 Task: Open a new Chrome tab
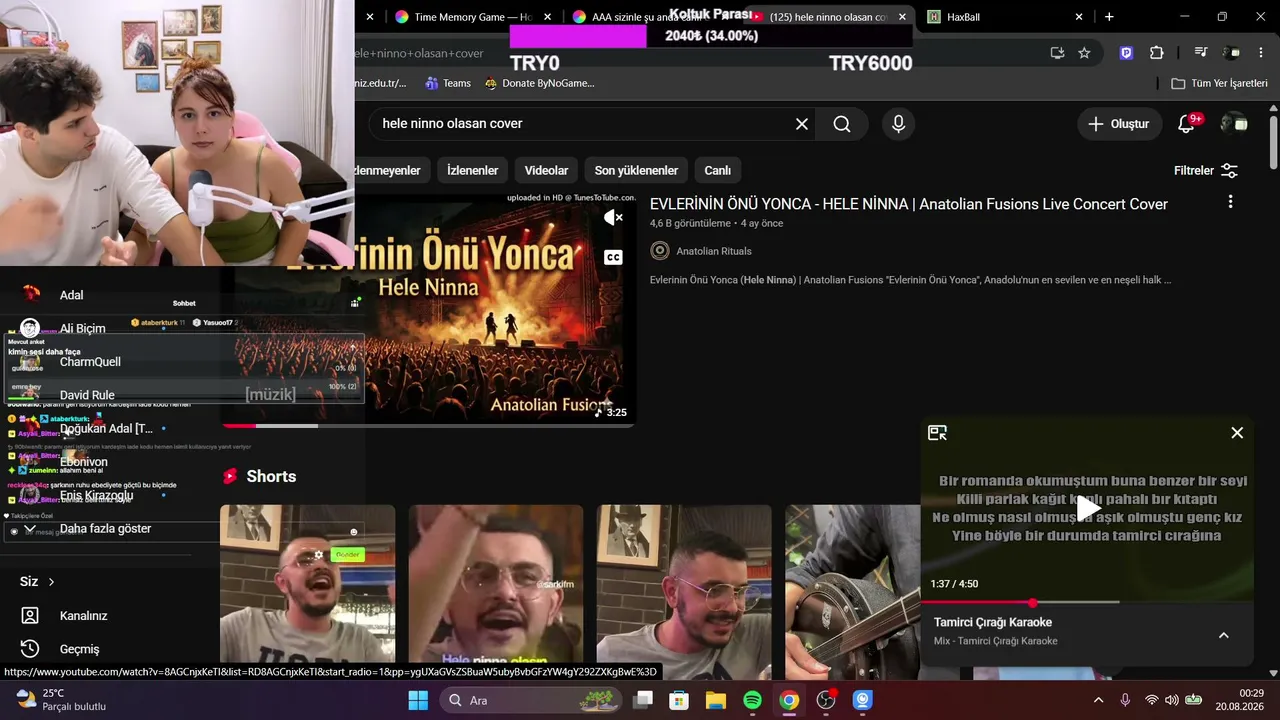point(1109,17)
